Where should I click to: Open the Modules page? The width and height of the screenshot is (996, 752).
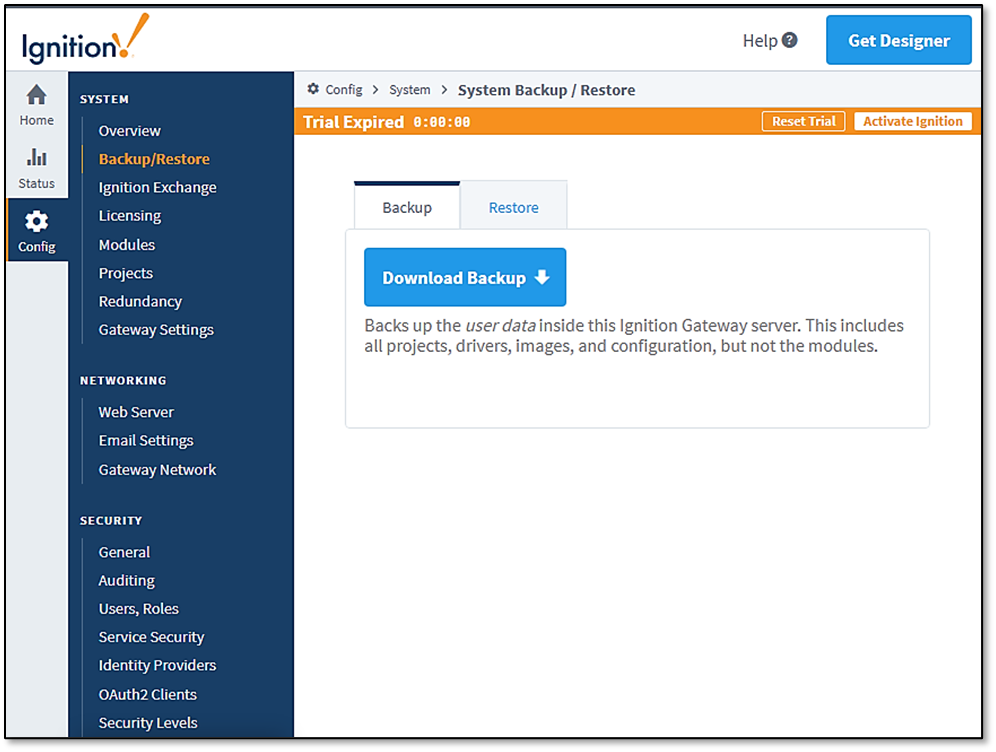tap(127, 245)
